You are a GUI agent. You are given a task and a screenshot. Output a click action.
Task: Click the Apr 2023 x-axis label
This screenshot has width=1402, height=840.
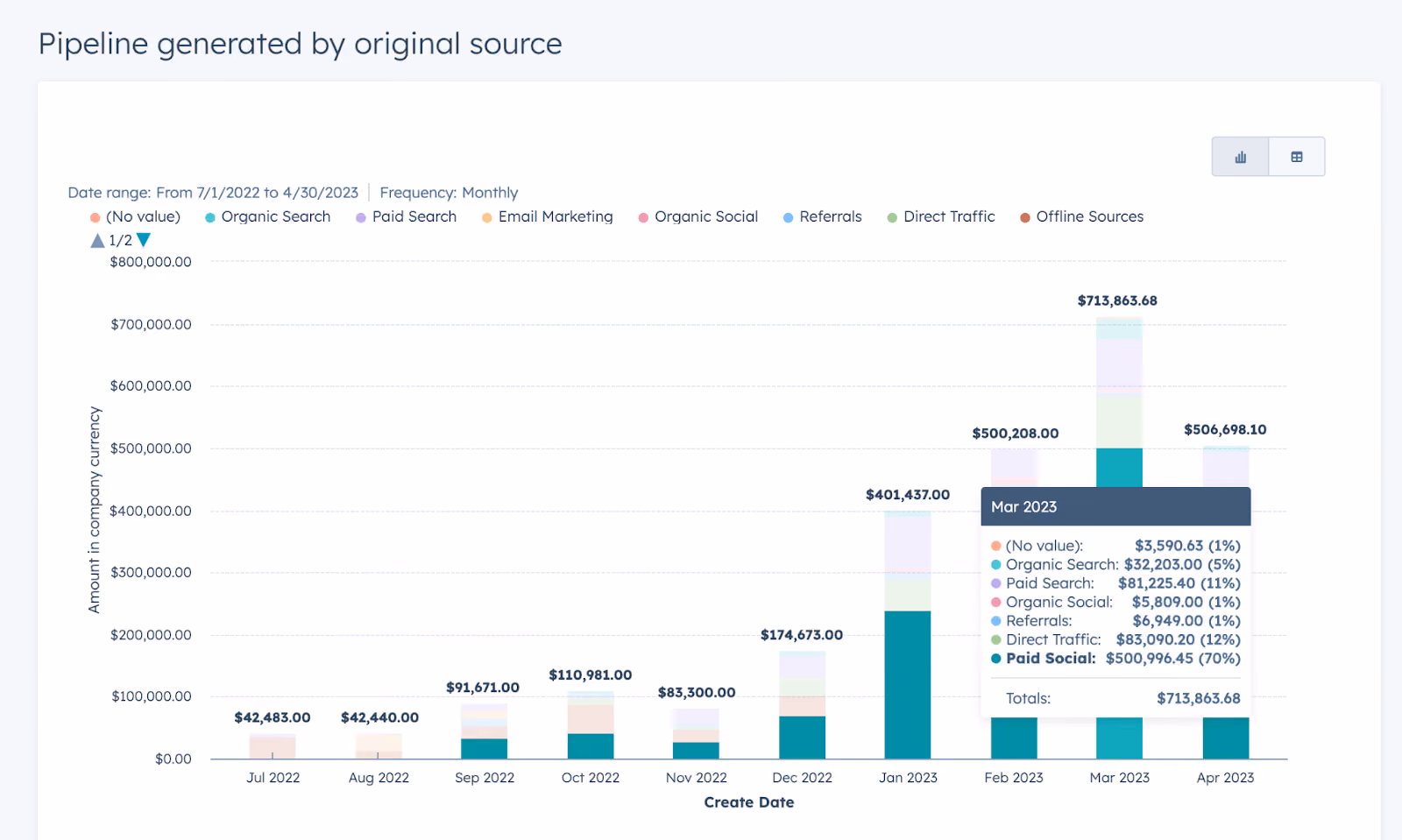[1225, 778]
